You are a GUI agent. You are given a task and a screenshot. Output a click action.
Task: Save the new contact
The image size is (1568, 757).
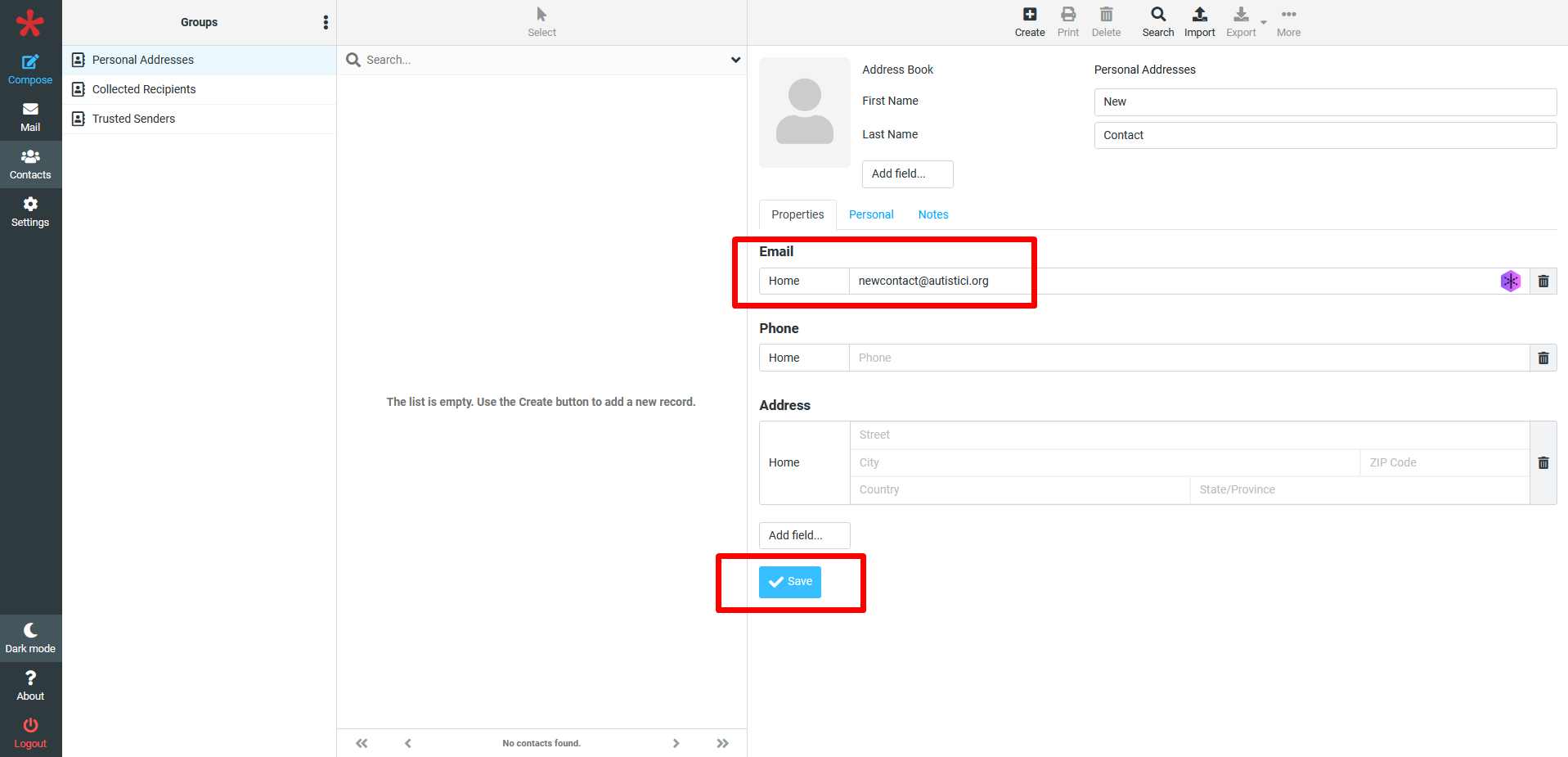tap(789, 582)
